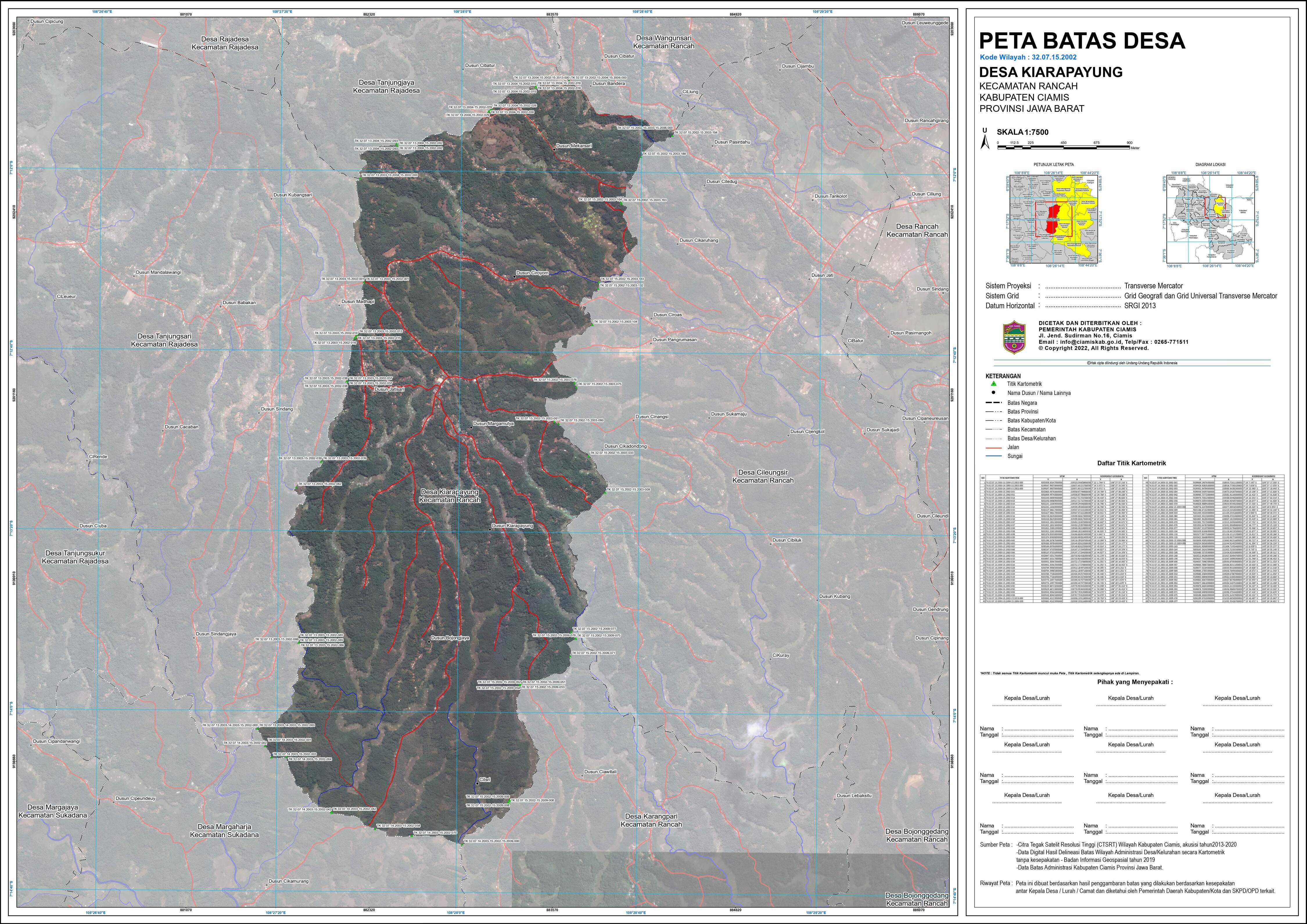
Task: Click the Dusun Kiarapayung point marker
Action: pos(490,529)
